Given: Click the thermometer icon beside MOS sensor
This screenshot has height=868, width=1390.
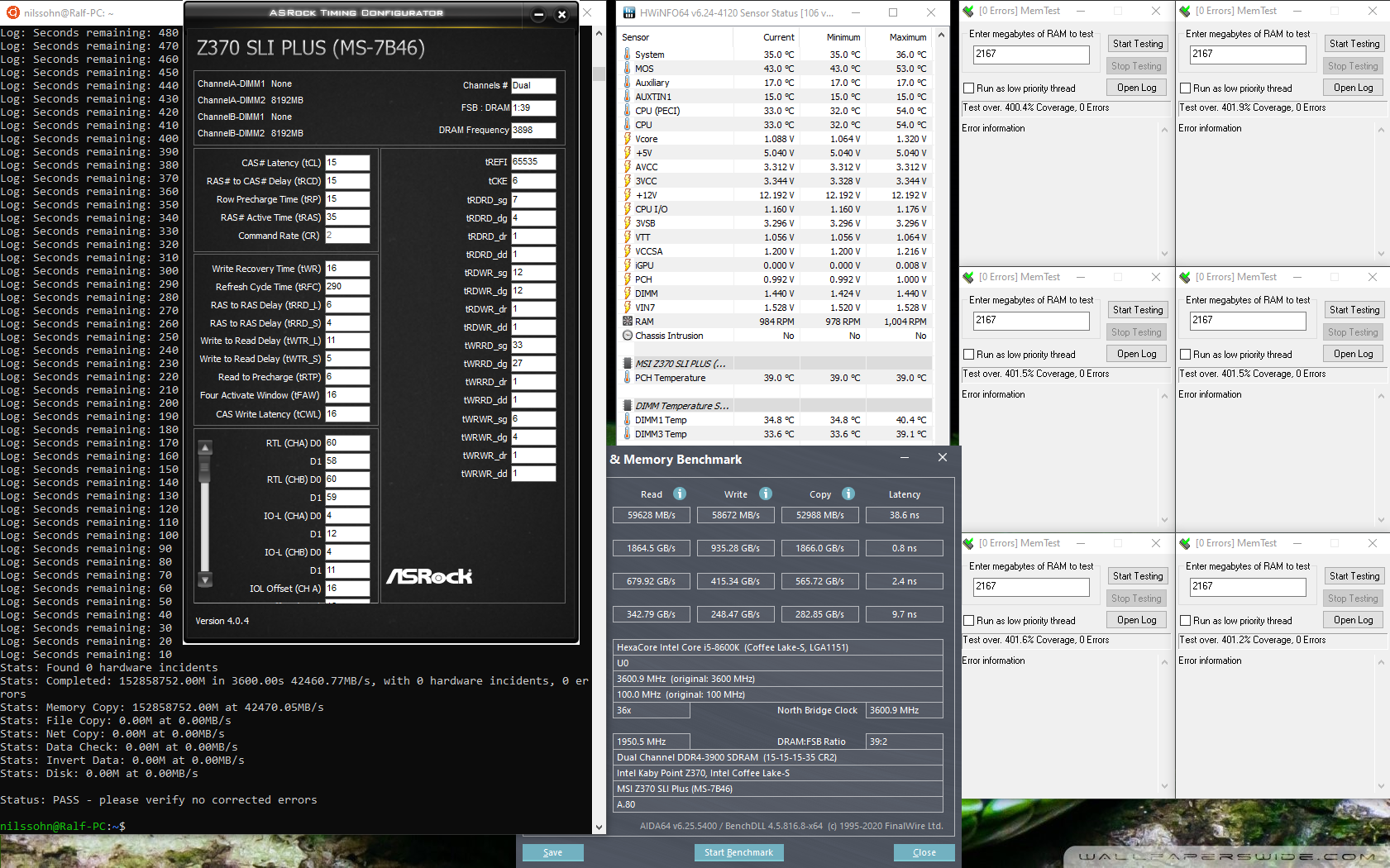Looking at the screenshot, I should tap(628, 69).
